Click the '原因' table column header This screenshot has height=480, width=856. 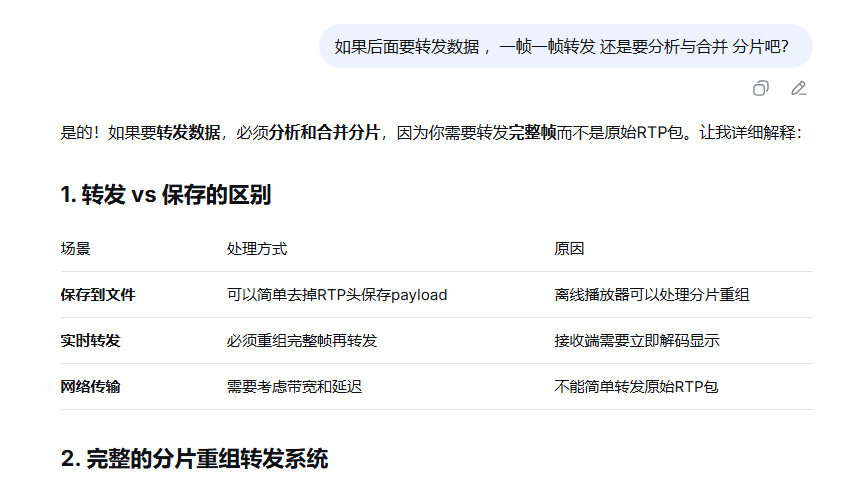click(569, 249)
